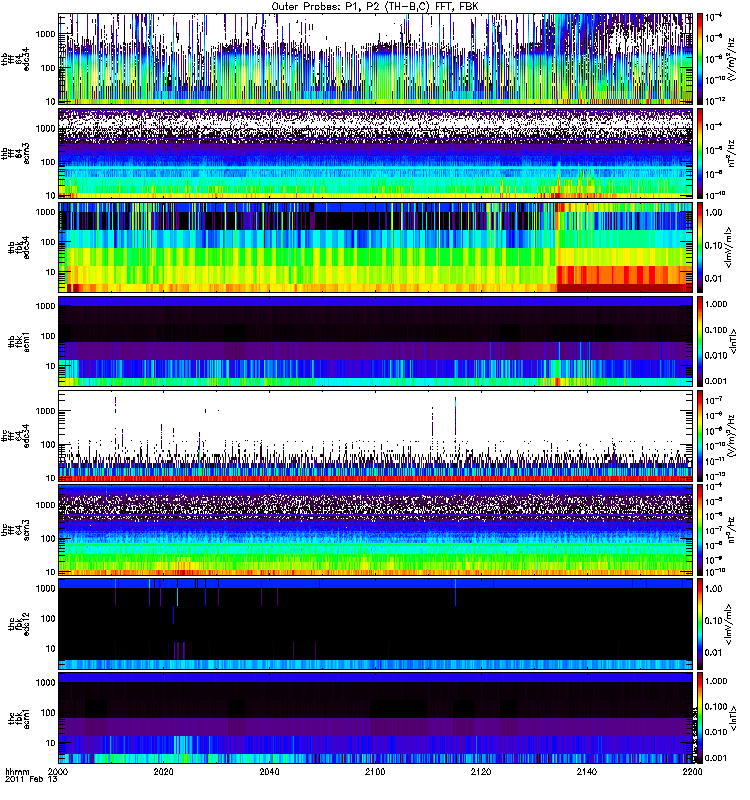Click the color bar beside thc fbk edc12 panel
This screenshot has height=800, width=750.
[x=701, y=622]
